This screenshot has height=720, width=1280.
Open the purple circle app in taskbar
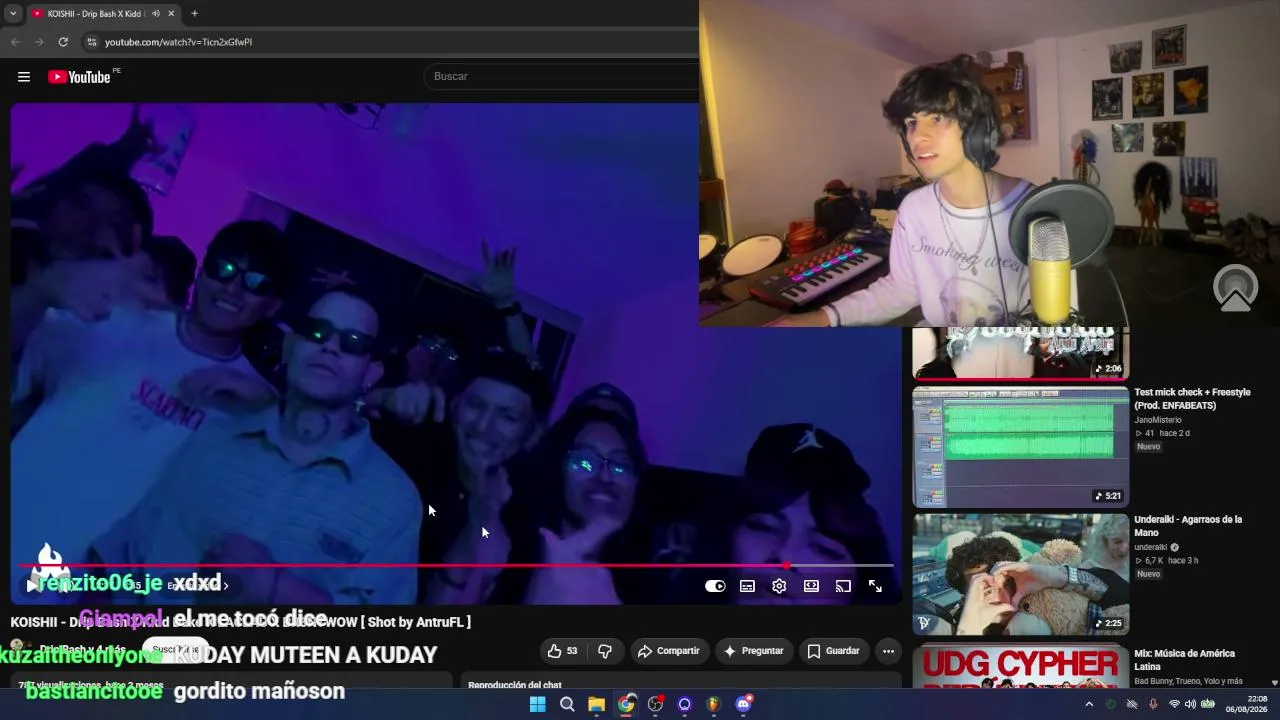[684, 704]
